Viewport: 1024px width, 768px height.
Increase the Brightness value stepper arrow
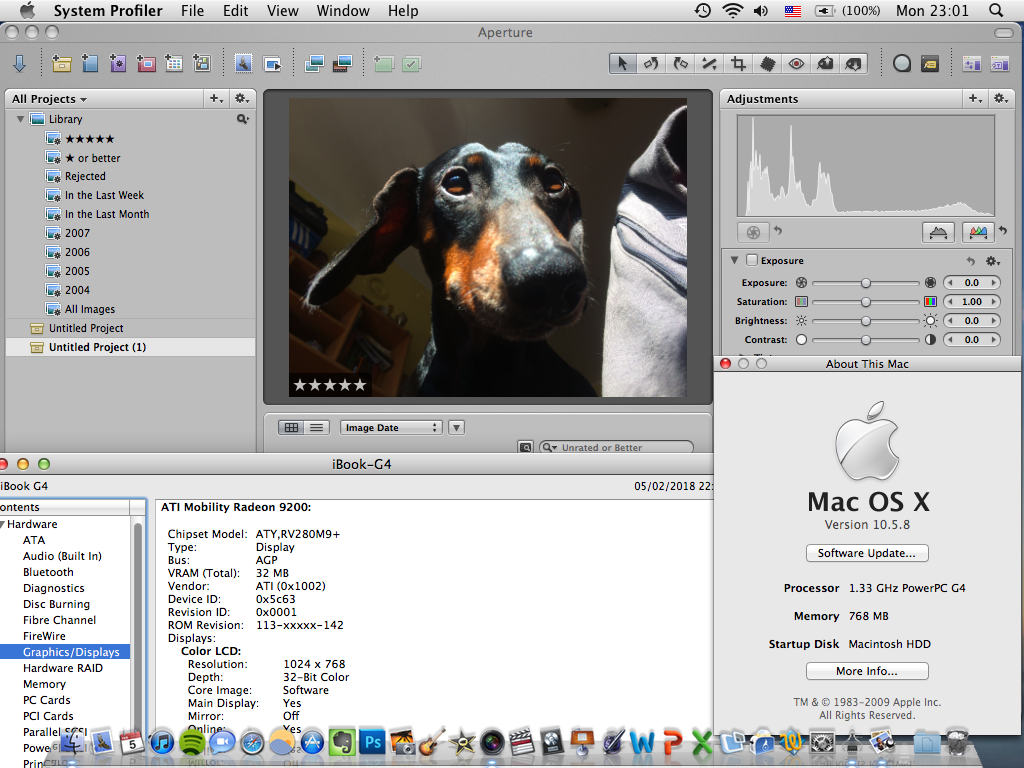[993, 321]
